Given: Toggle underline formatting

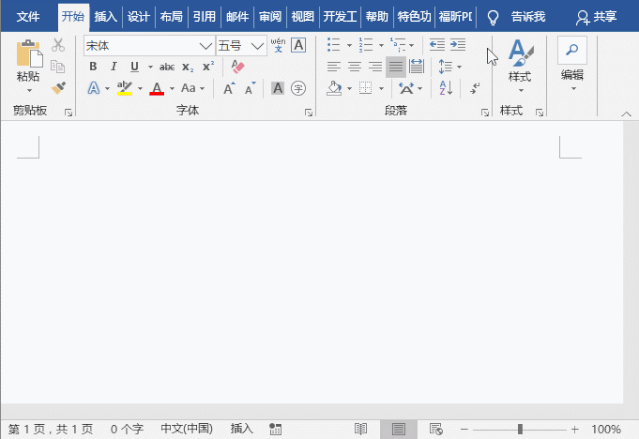Looking at the screenshot, I should pos(134,66).
